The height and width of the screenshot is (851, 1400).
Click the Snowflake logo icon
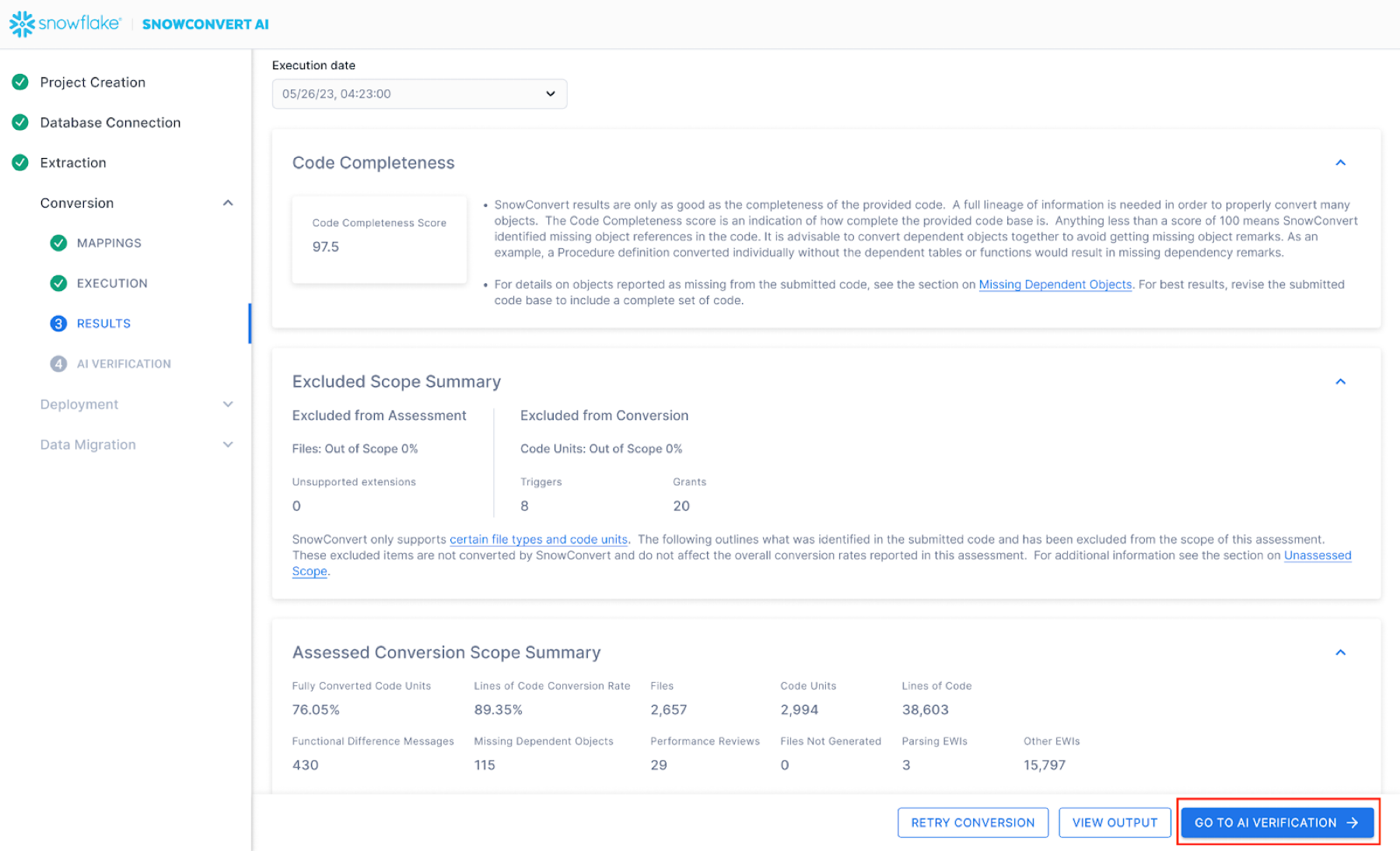click(22, 24)
